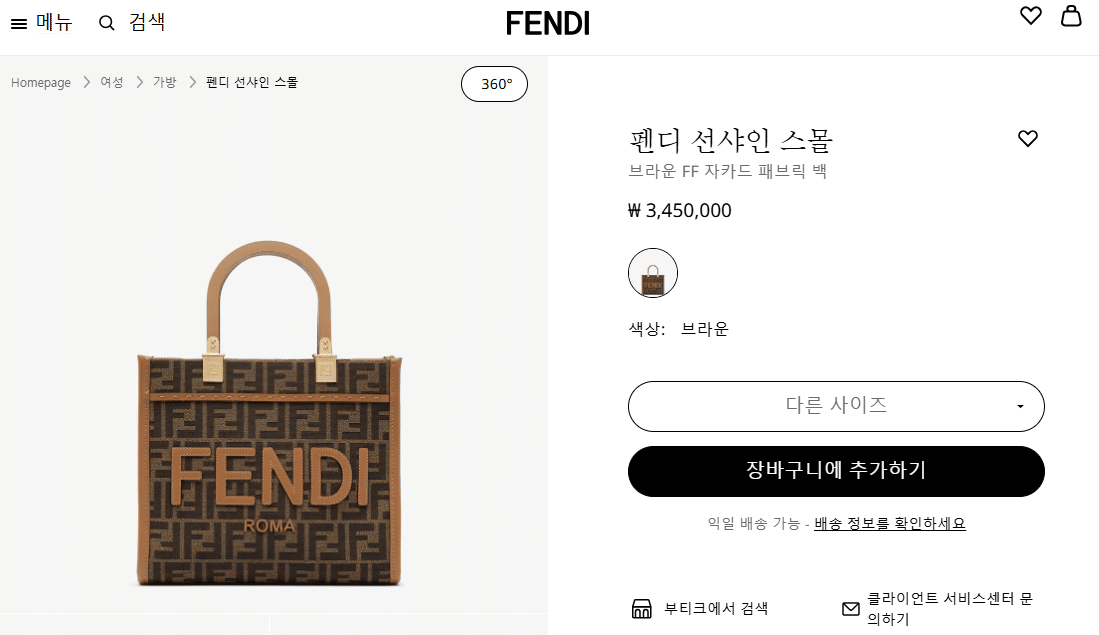
Task: Open the 배송 정보를 확인하세요 link
Action: pos(890,524)
